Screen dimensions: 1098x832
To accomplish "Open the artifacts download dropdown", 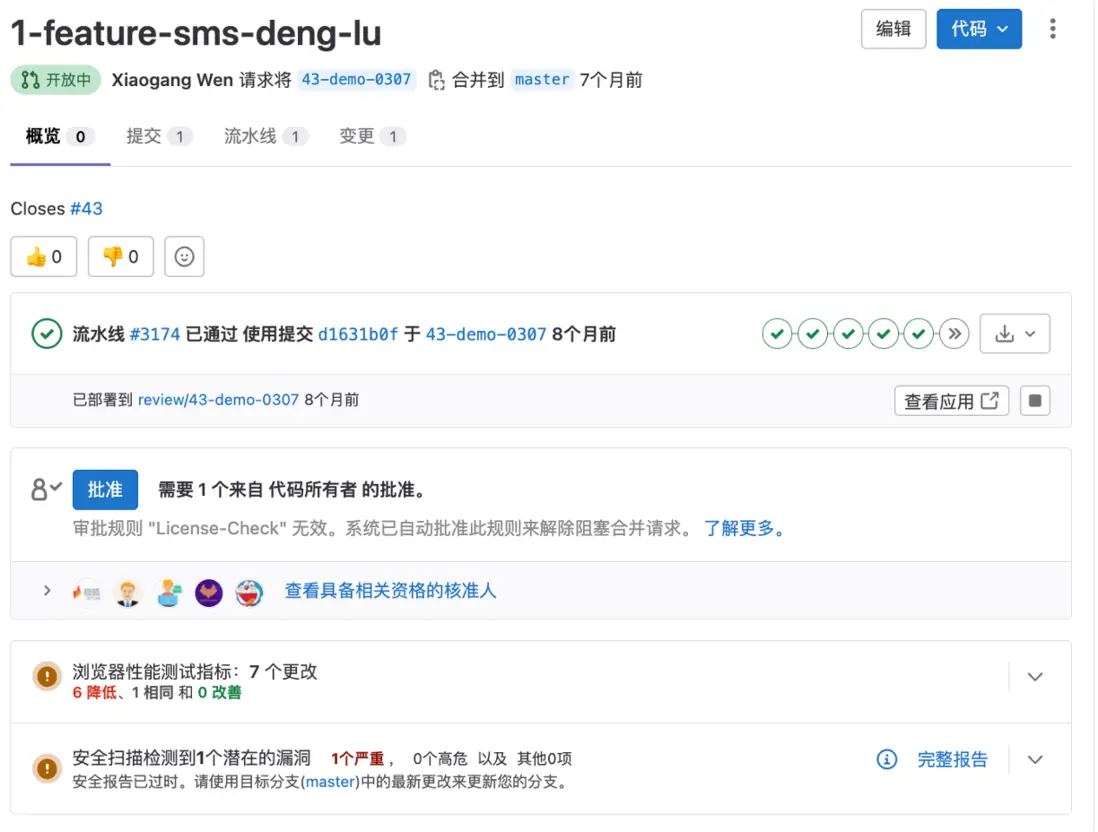I will [1015, 334].
